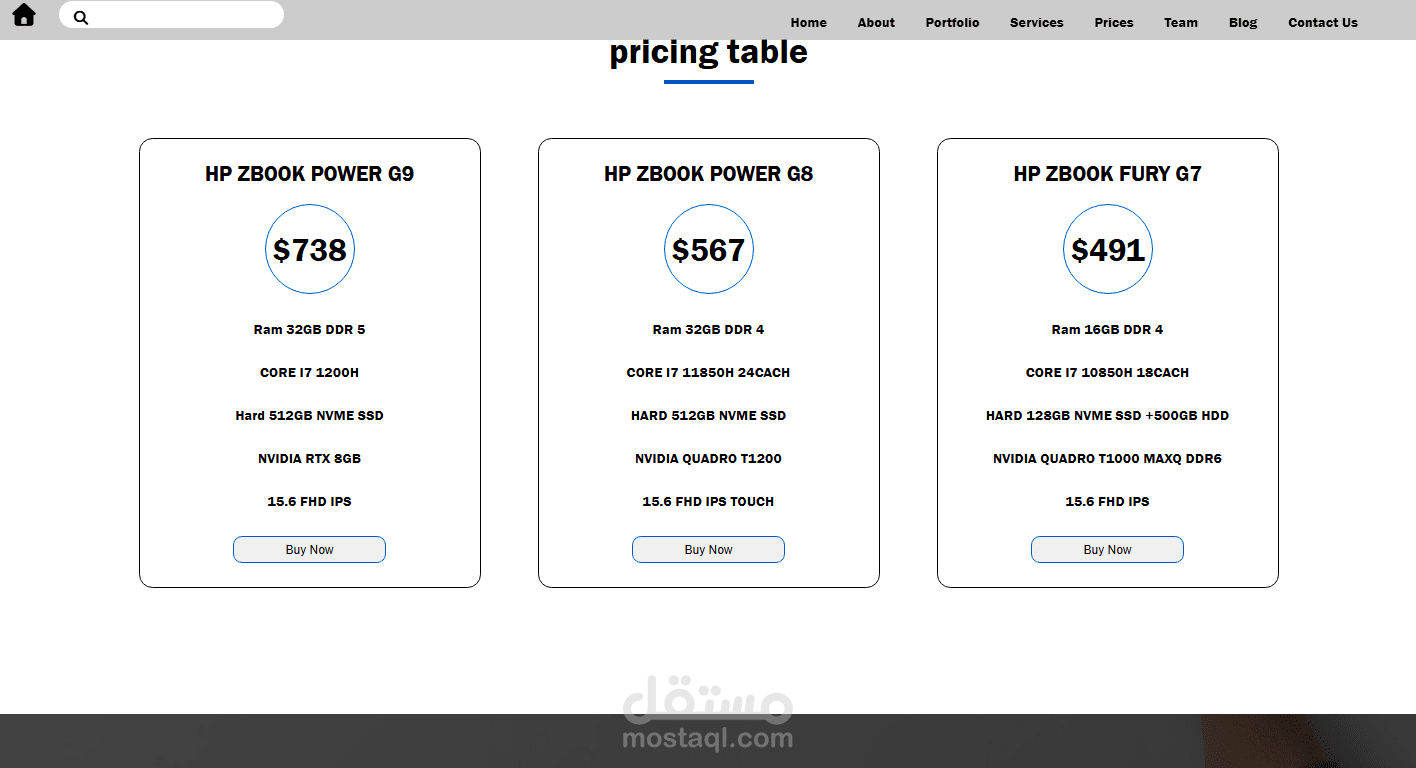Select the HP ZBOOK FURY G7 title

(1108, 174)
